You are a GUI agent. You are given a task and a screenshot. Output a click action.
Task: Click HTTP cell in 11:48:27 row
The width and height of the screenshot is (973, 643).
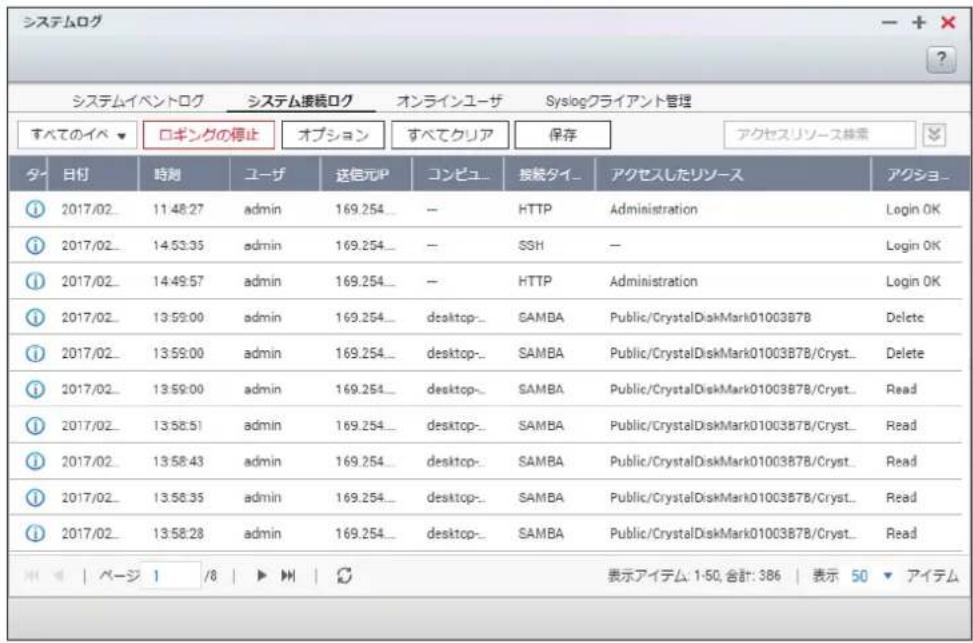click(534, 210)
